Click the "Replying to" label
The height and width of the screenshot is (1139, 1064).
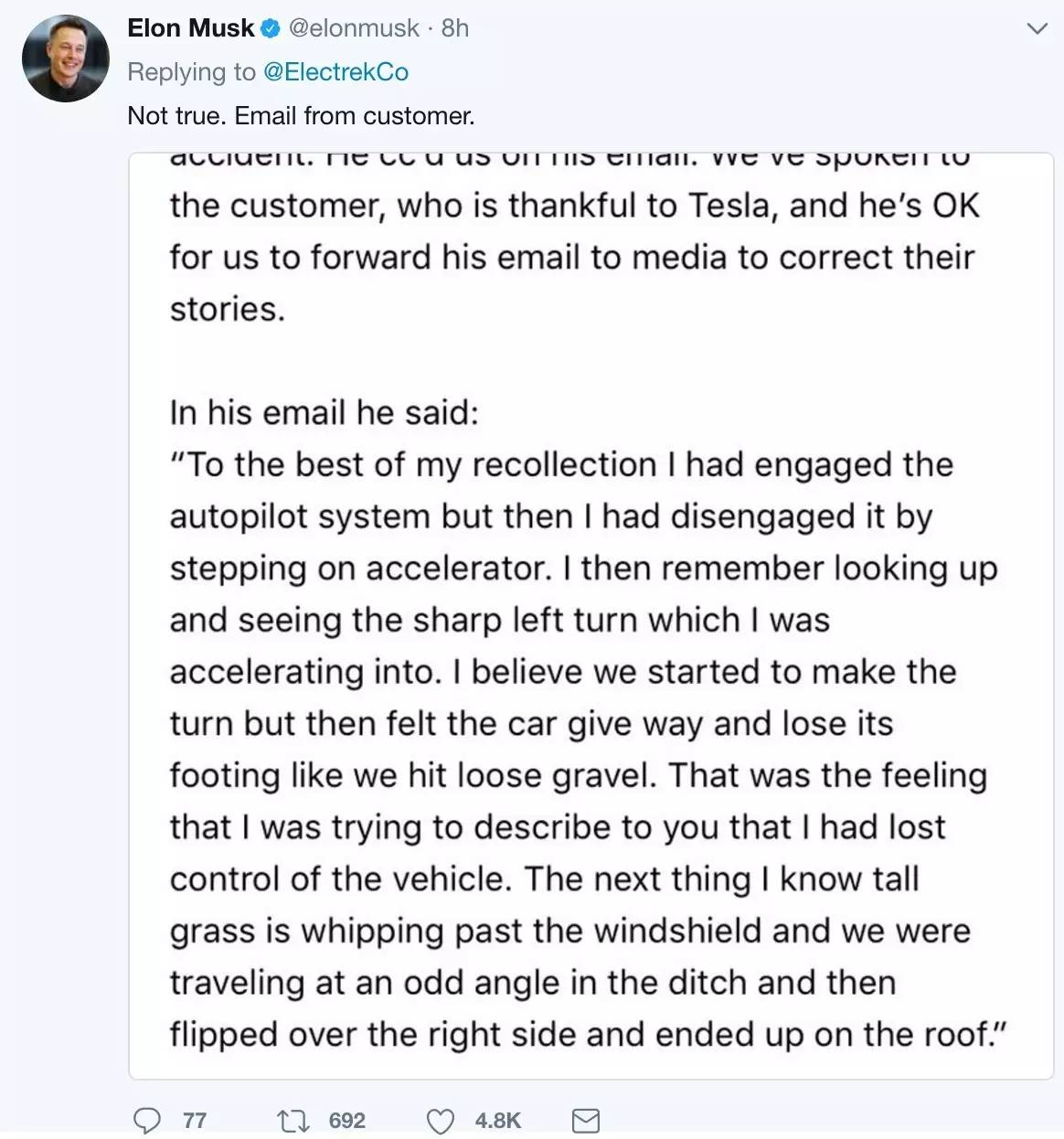coord(191,71)
